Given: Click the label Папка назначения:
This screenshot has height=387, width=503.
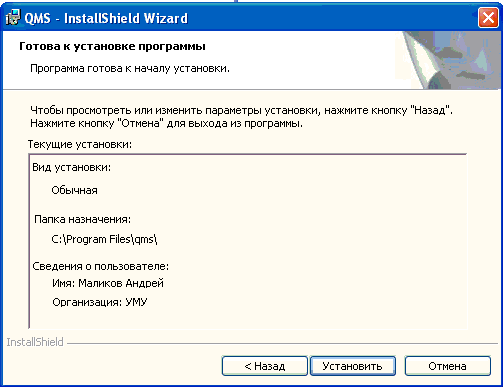Looking at the screenshot, I should (x=82, y=219).
